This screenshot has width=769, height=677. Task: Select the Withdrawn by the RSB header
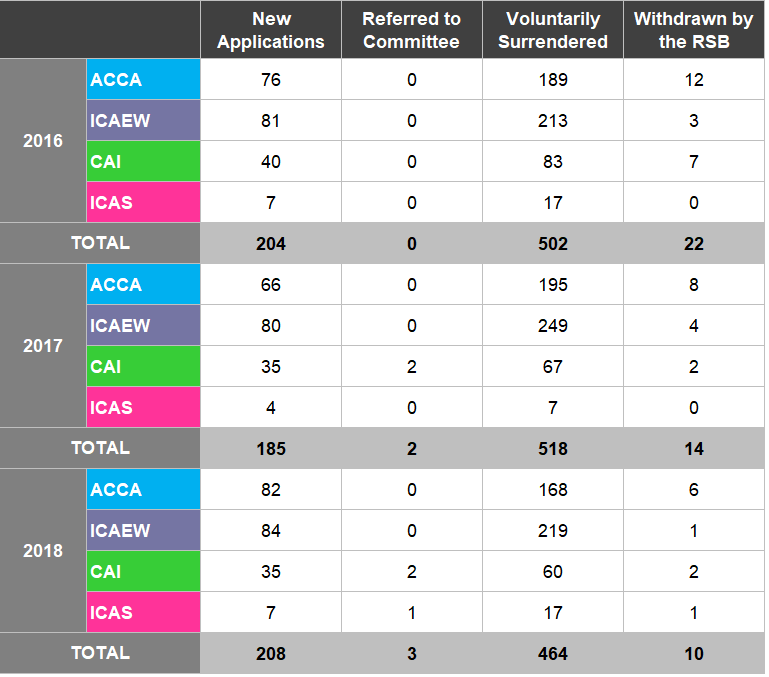point(694,30)
